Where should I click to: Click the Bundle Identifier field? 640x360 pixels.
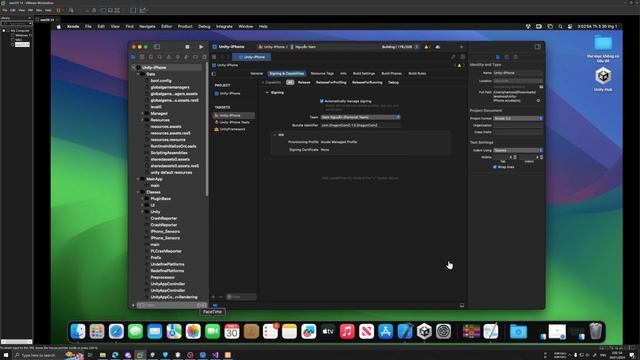[x=360, y=125]
